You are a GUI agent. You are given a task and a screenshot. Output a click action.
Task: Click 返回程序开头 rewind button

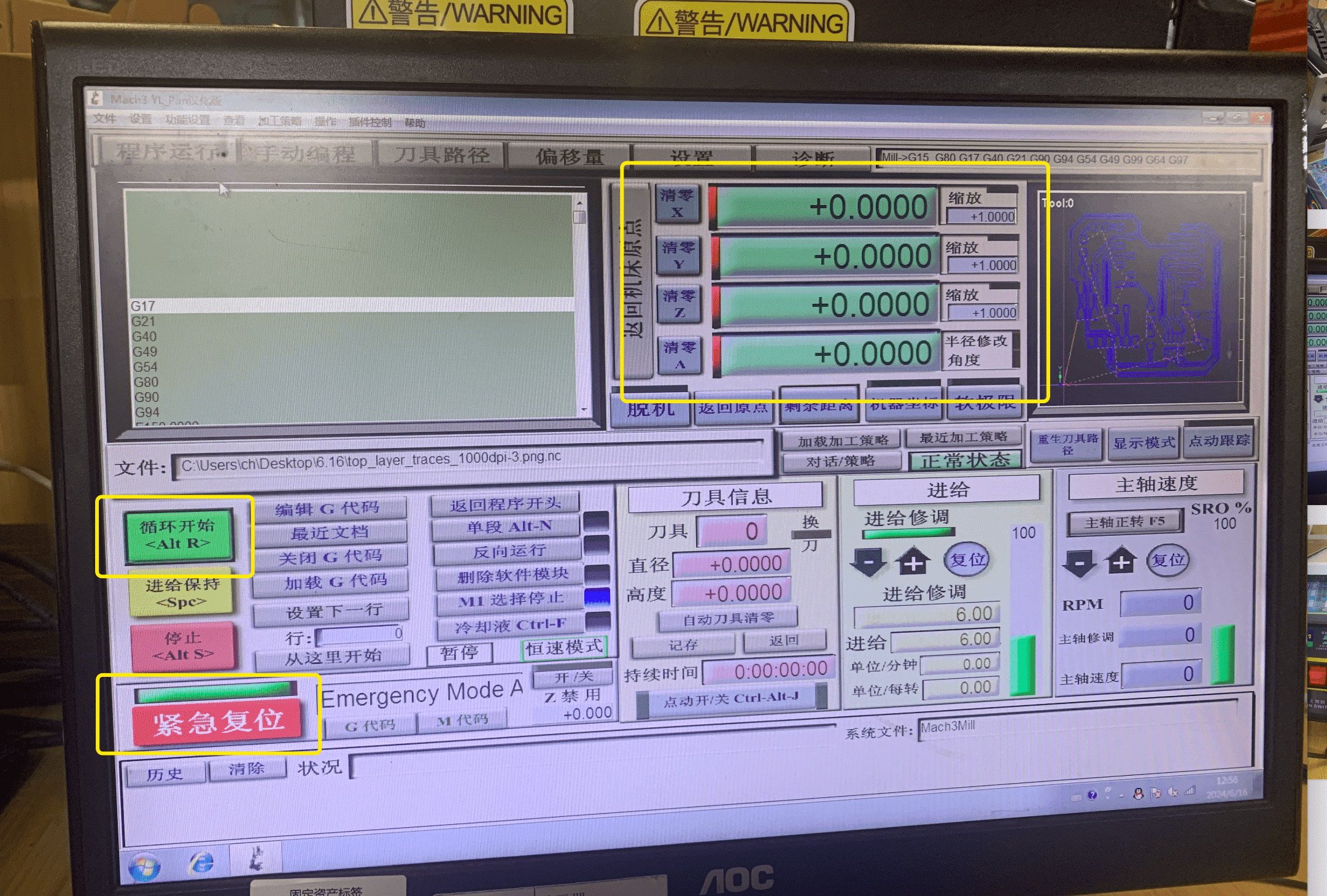[505, 504]
